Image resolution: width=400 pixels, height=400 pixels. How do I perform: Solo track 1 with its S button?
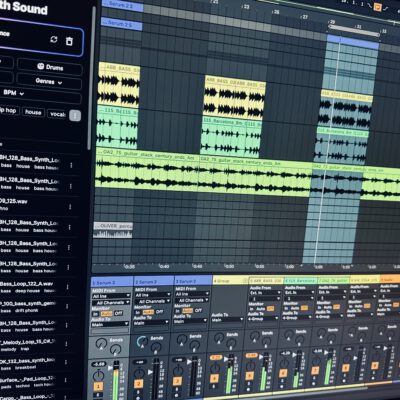[x=98, y=396]
